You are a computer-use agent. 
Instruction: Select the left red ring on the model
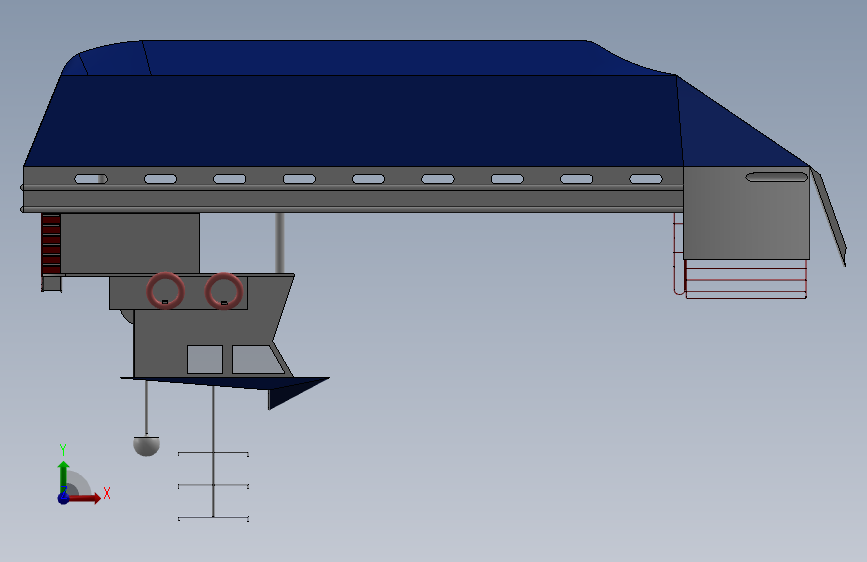pyautogui.click(x=165, y=290)
